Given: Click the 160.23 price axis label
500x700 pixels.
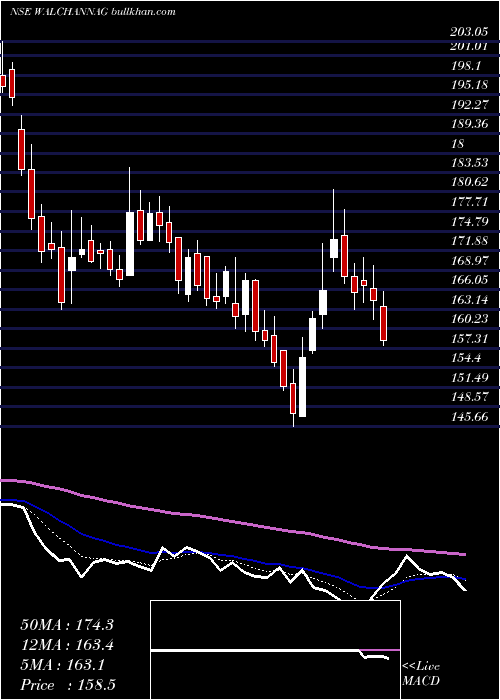Looking at the screenshot, I should coord(469,319).
